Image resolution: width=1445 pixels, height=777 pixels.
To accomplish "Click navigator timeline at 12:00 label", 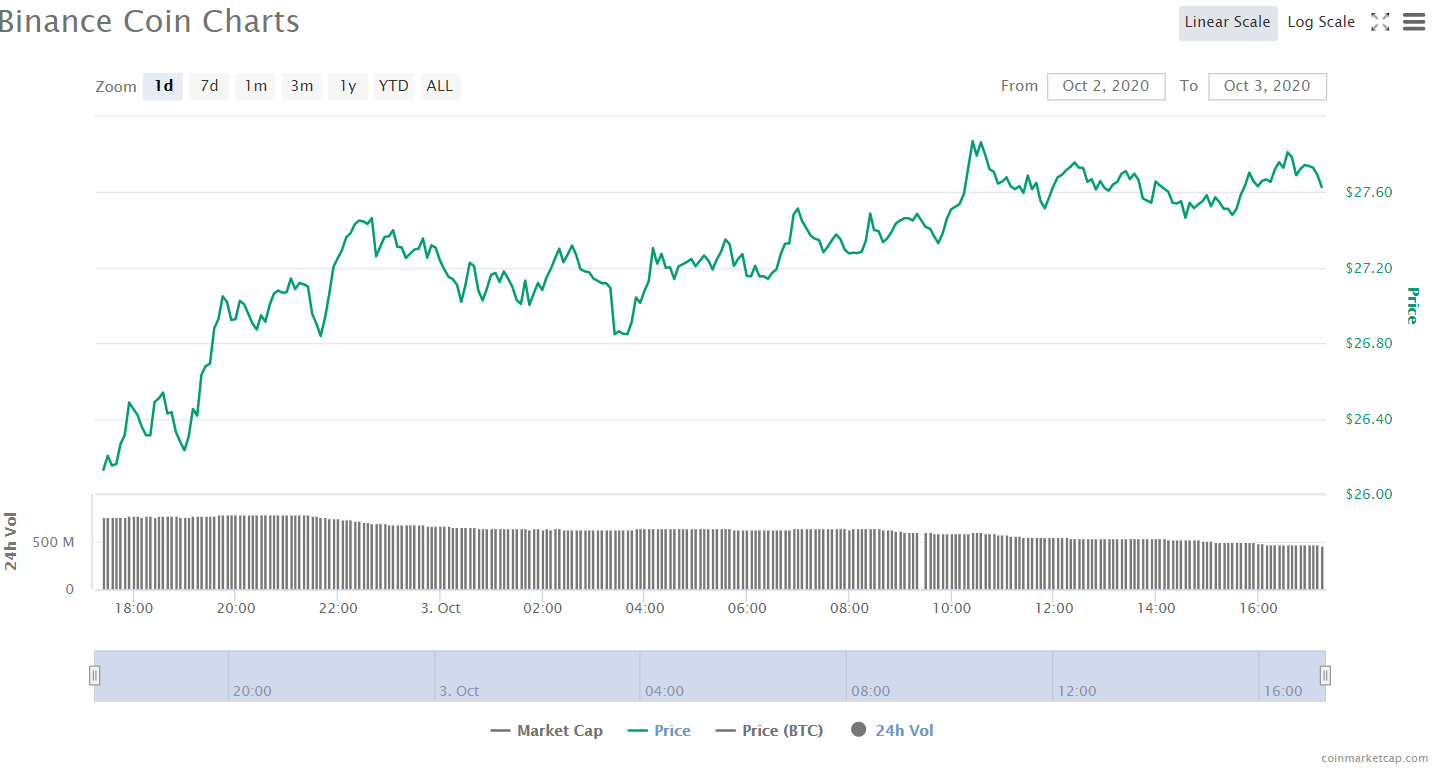I will 1077,691.
